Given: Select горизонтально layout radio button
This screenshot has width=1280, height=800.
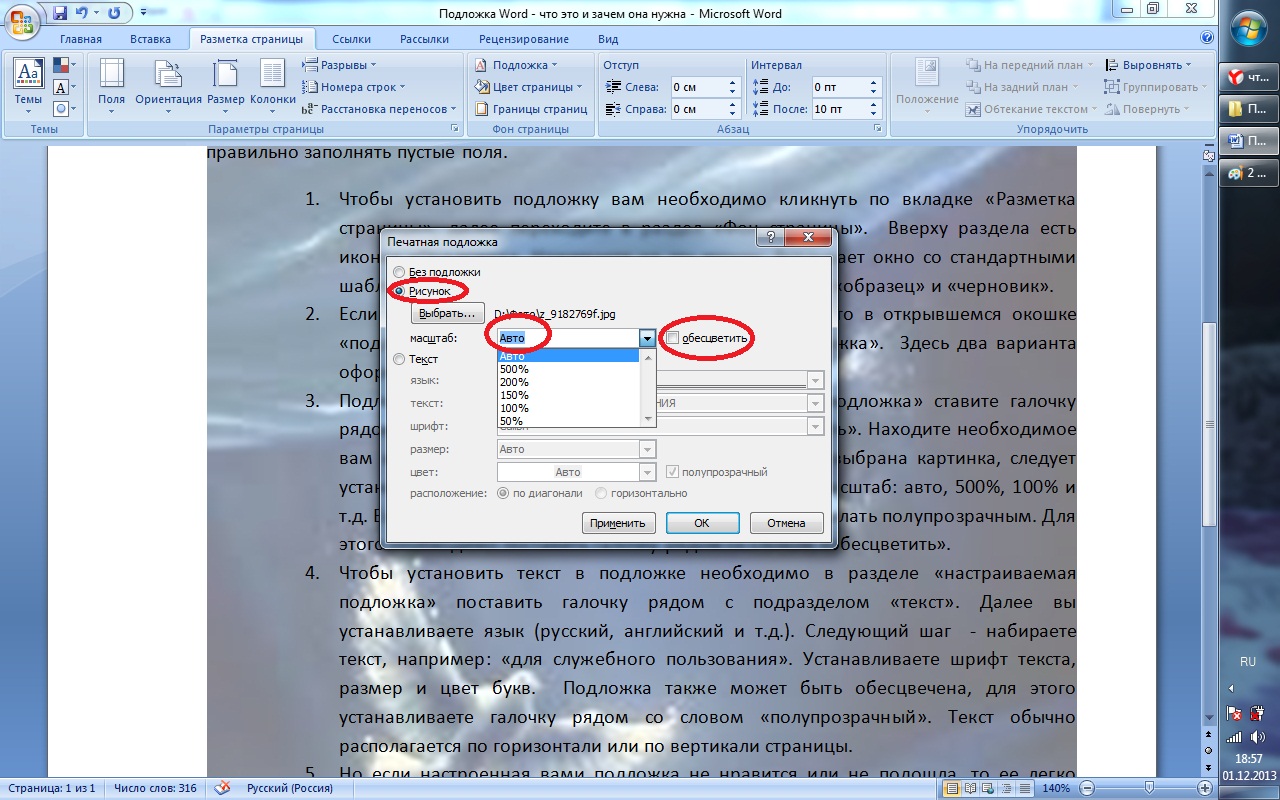Looking at the screenshot, I should point(601,493).
